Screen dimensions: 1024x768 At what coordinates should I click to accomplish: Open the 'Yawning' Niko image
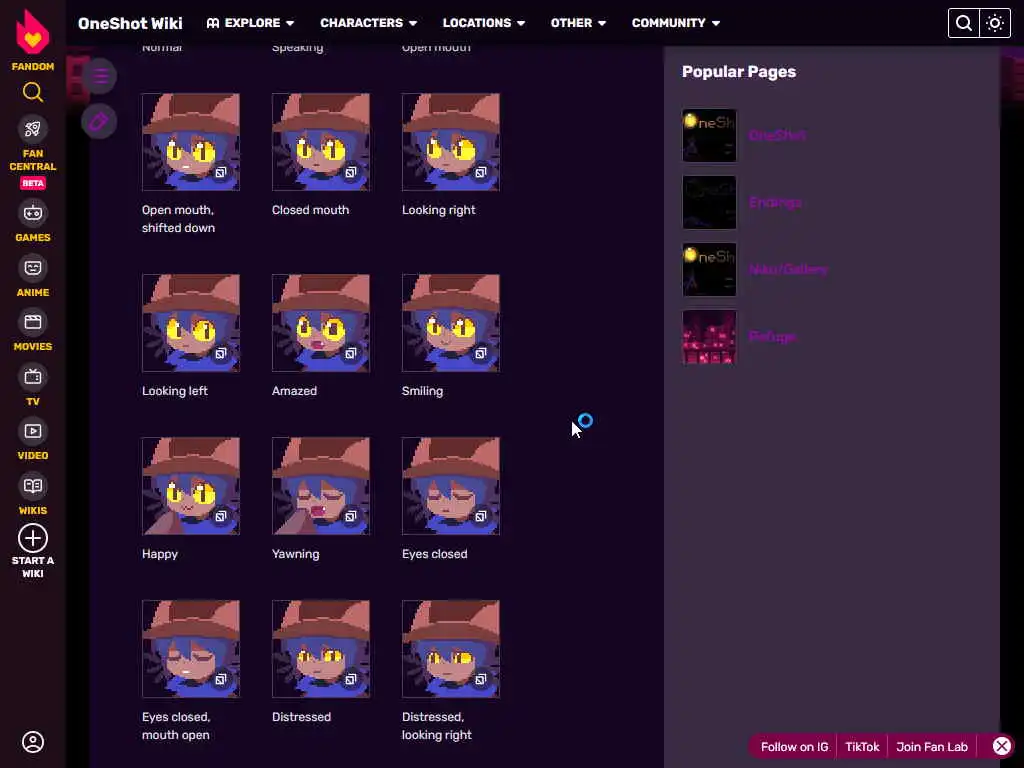(x=321, y=486)
